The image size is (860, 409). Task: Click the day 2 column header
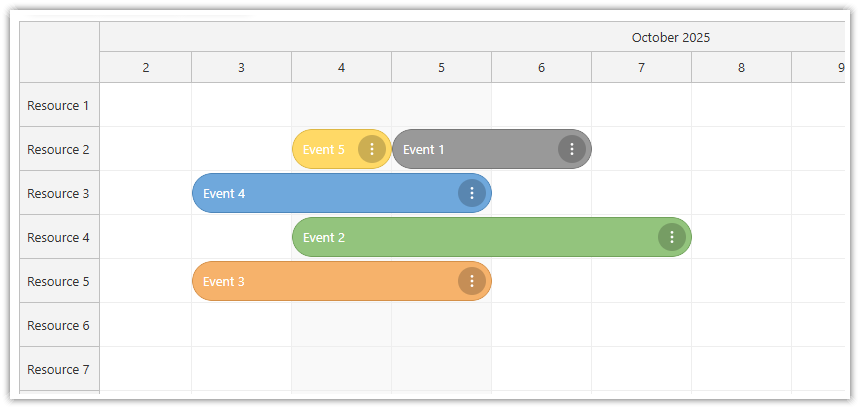pos(146,67)
